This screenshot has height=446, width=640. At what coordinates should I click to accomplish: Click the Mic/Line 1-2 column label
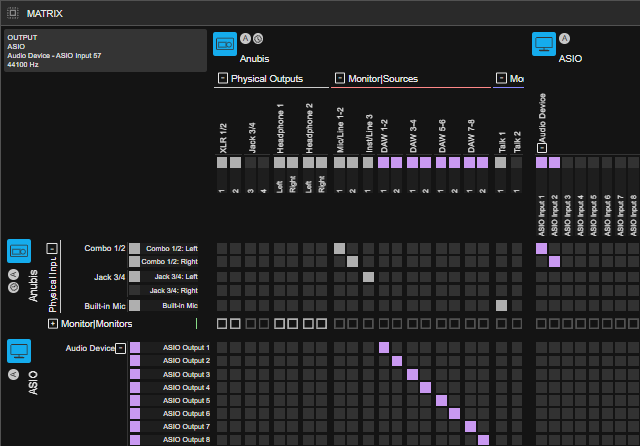click(x=340, y=130)
